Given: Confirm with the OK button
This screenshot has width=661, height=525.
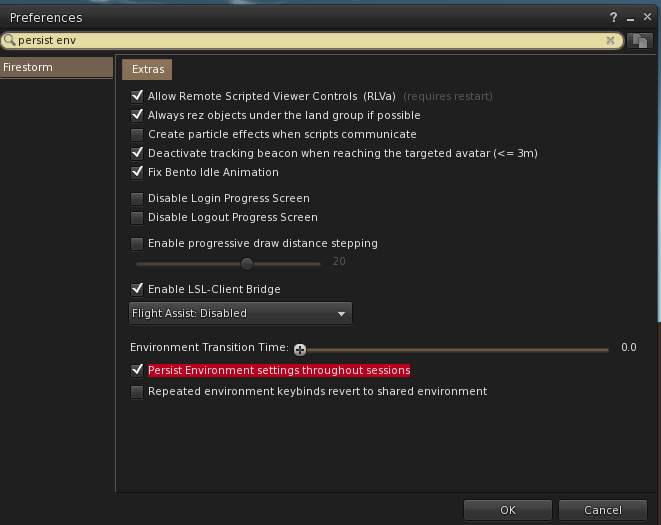Looking at the screenshot, I should coord(508,510).
